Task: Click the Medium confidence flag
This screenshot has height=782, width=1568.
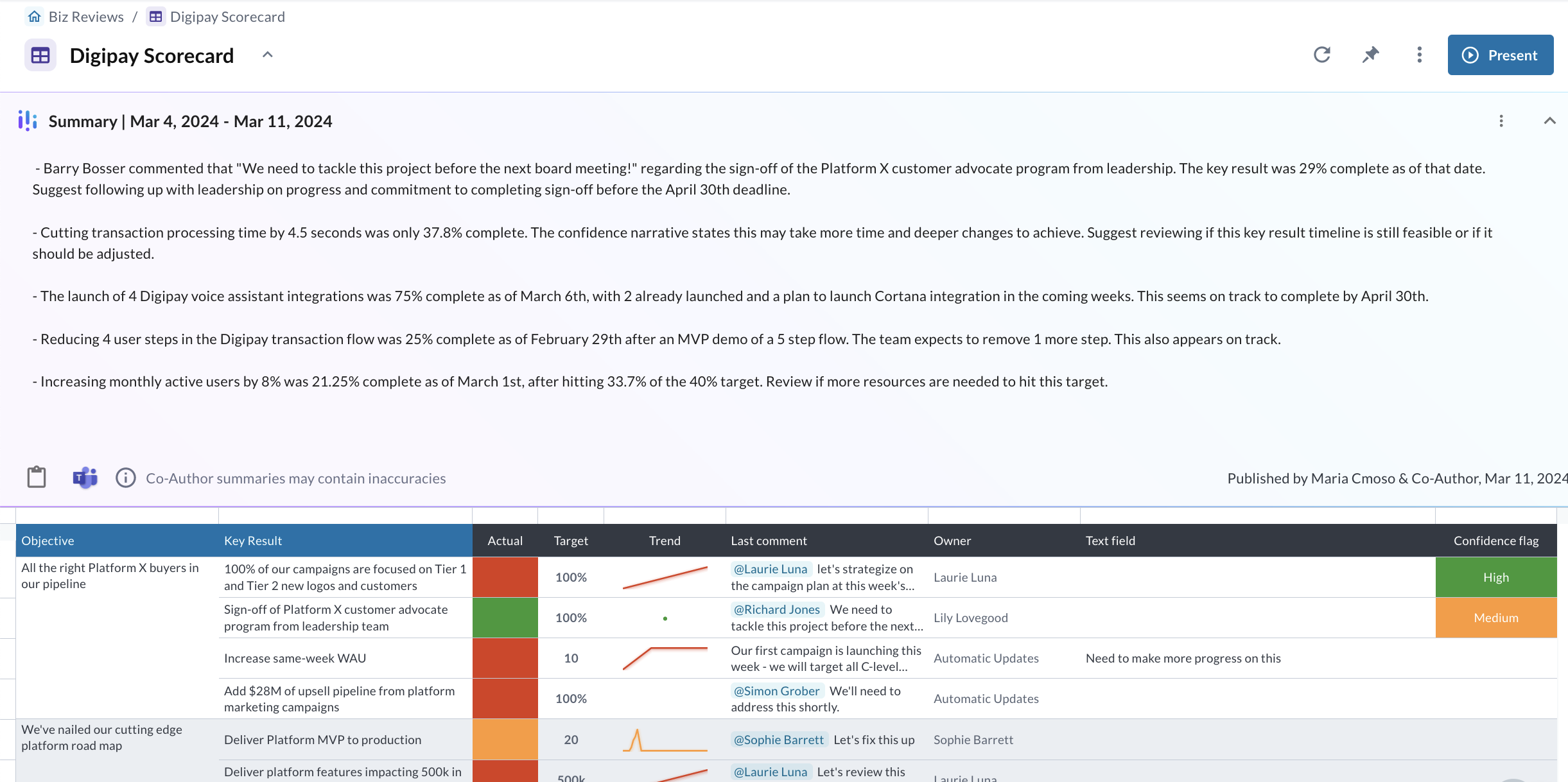Action: tap(1496, 618)
